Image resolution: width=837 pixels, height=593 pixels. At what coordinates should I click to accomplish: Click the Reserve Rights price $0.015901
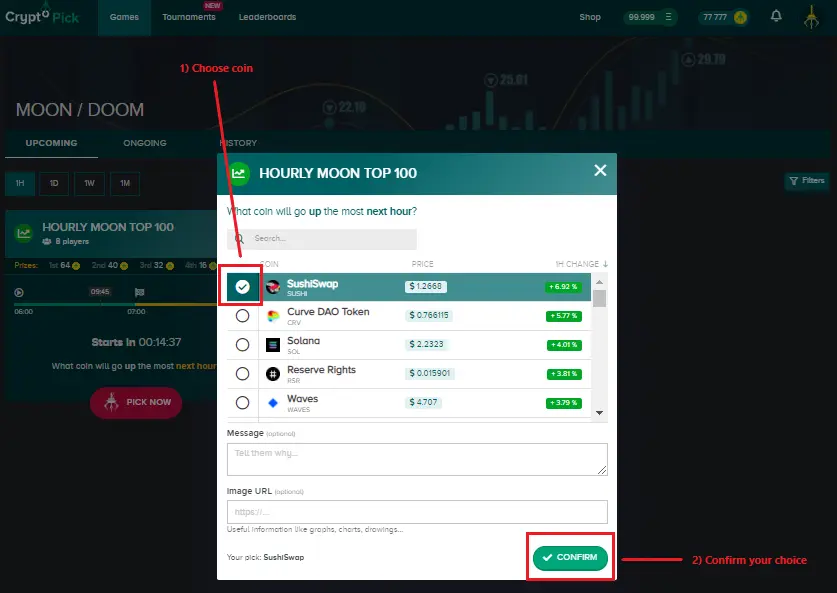click(430, 373)
